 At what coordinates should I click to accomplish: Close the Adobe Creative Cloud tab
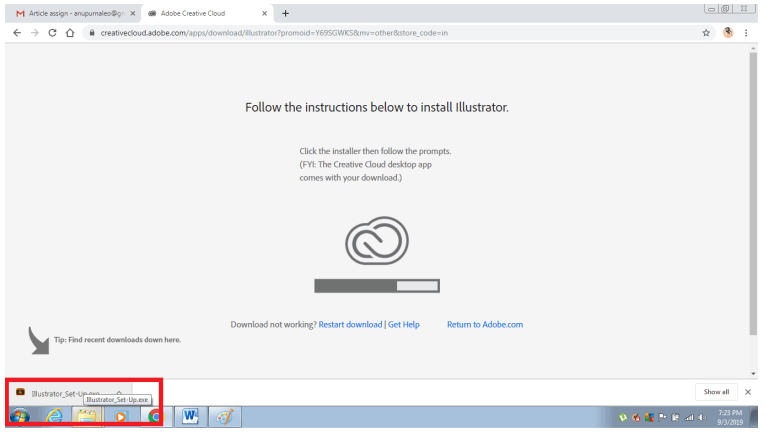[264, 13]
